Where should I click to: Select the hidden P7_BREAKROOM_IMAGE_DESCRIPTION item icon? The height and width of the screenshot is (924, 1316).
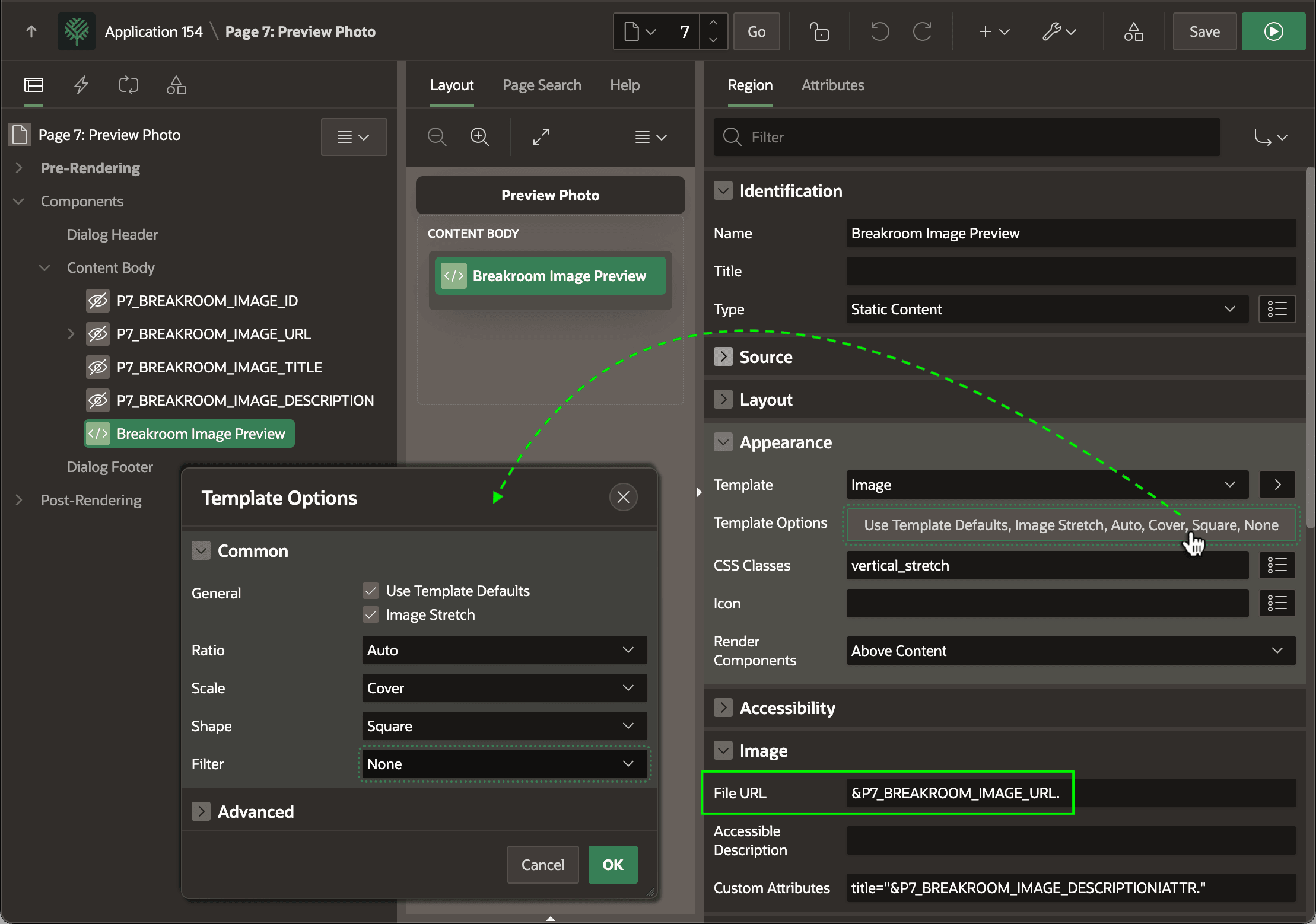click(x=98, y=400)
